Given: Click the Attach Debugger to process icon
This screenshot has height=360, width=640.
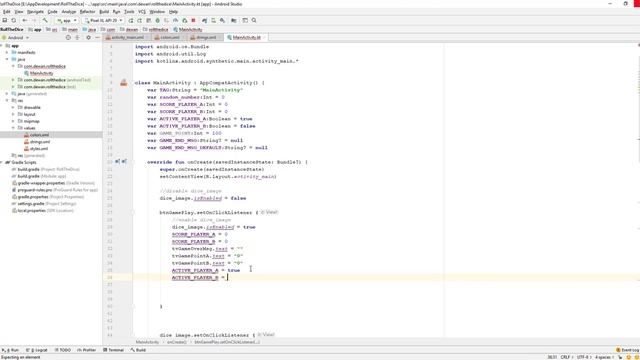Looking at the screenshot, I should [184, 20].
